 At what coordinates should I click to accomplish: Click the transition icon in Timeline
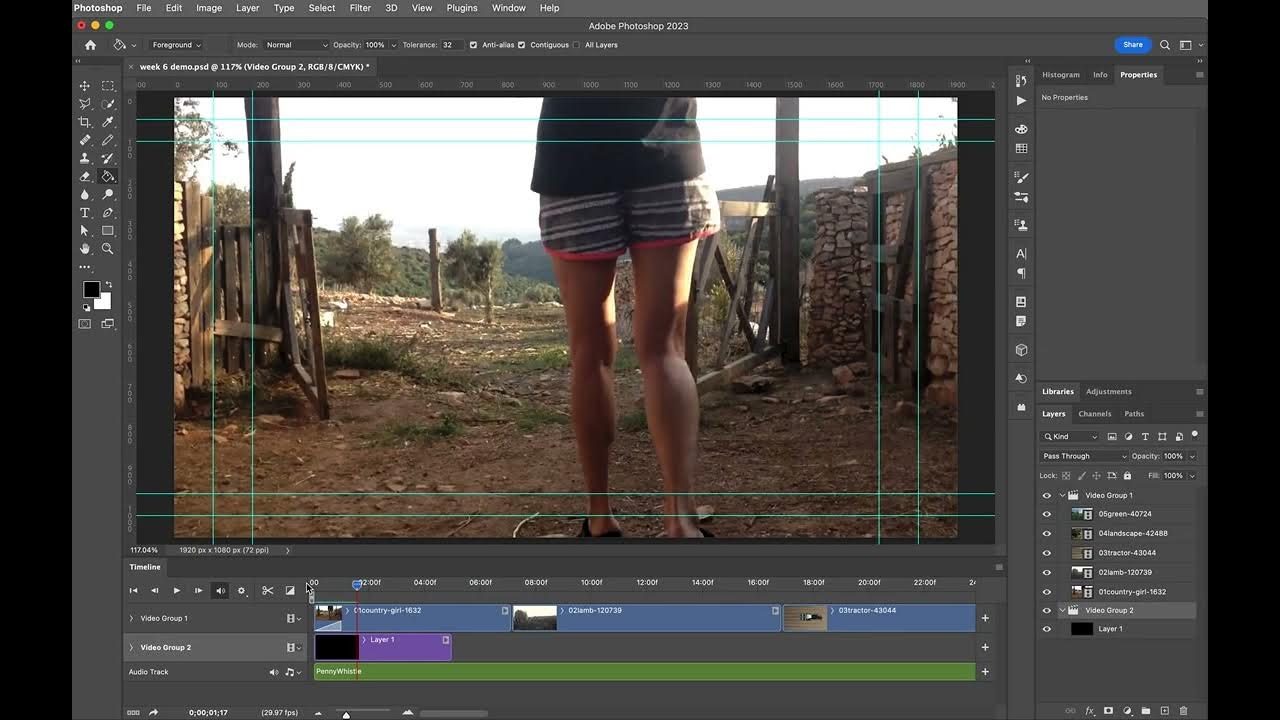click(x=290, y=590)
